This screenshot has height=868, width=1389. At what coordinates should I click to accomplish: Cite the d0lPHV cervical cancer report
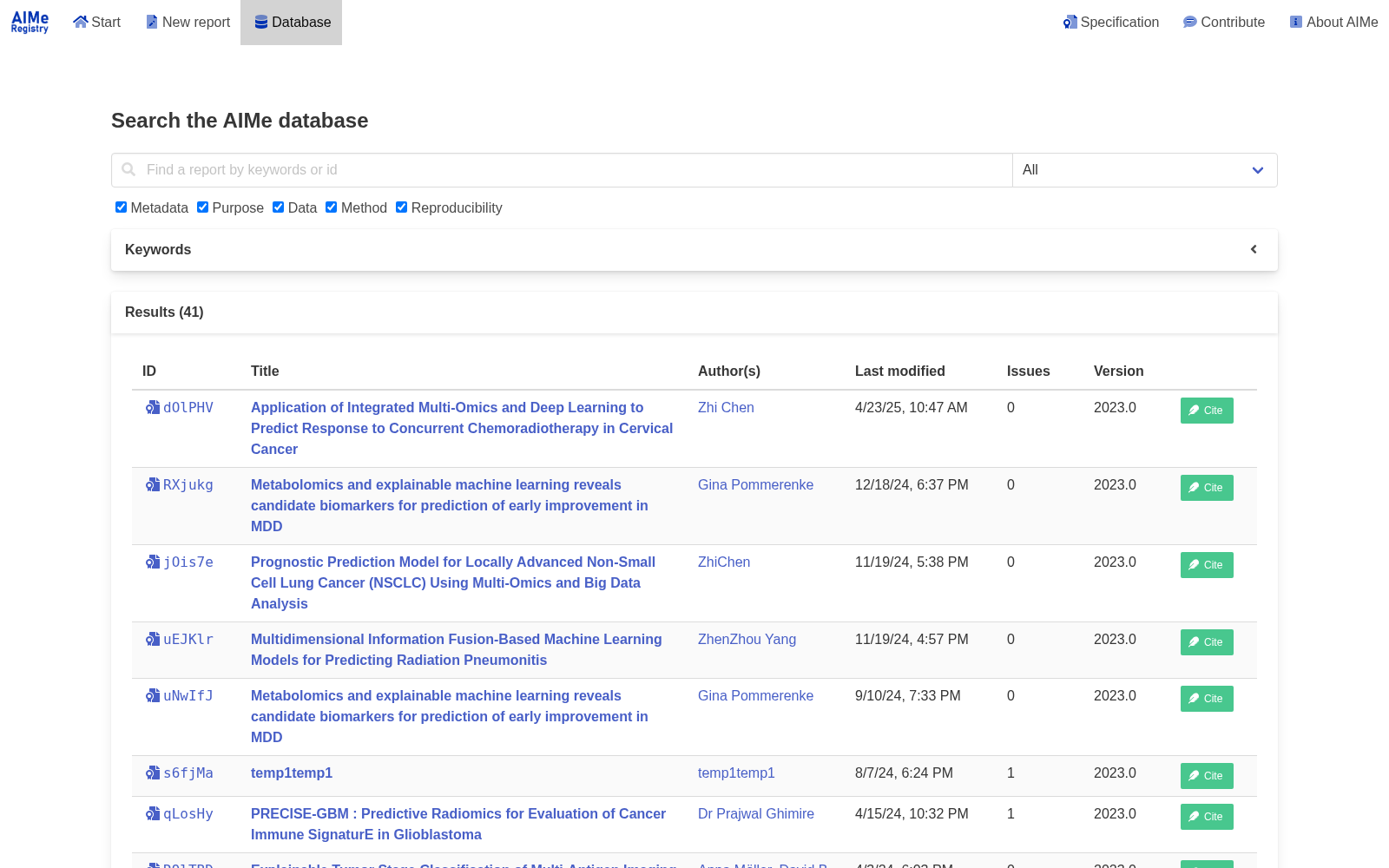tap(1207, 411)
